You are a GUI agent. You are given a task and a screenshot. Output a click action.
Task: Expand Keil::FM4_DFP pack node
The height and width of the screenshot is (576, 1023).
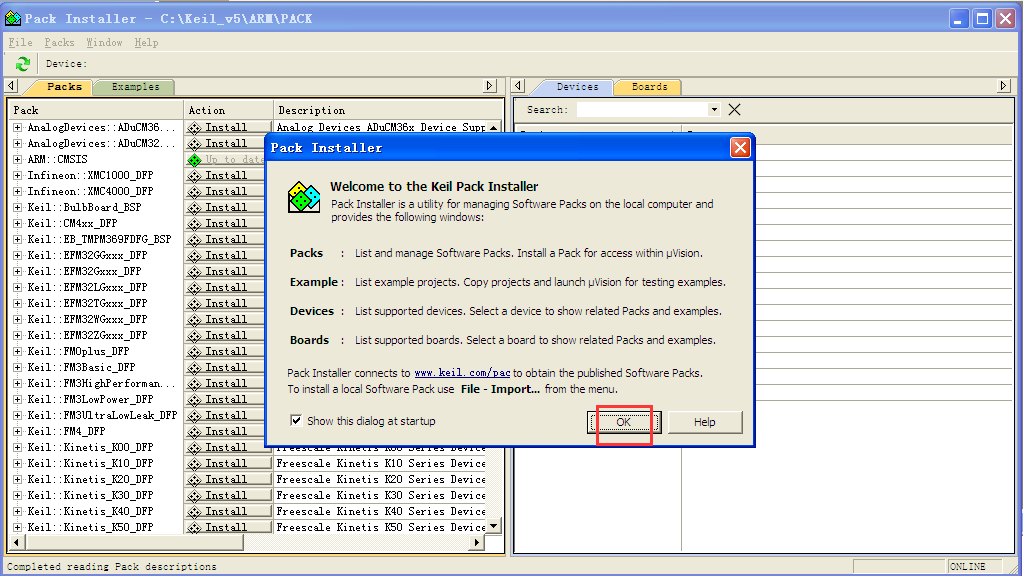click(x=18, y=432)
